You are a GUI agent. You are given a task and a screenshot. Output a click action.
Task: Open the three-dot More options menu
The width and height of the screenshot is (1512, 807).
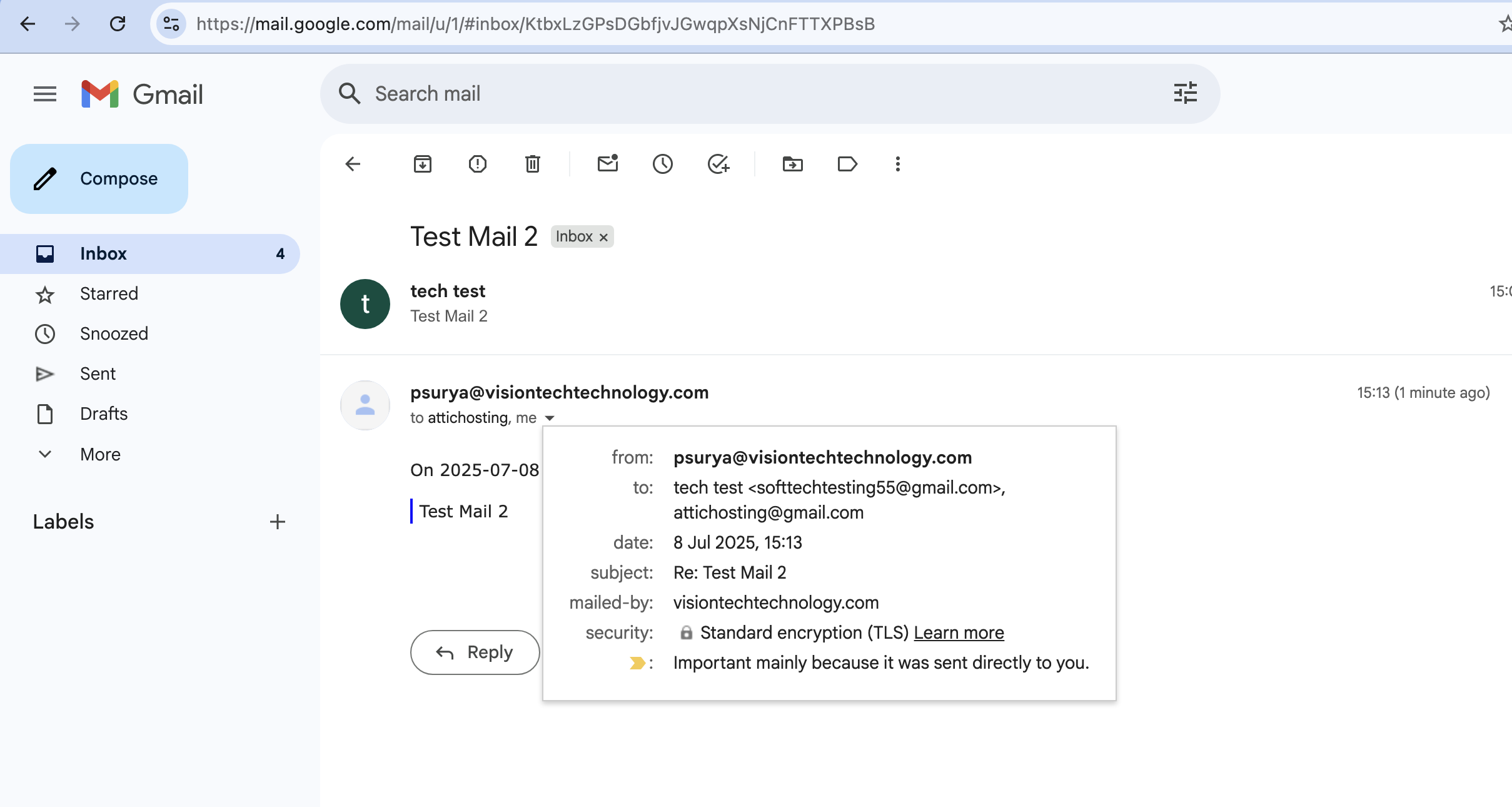(x=898, y=164)
